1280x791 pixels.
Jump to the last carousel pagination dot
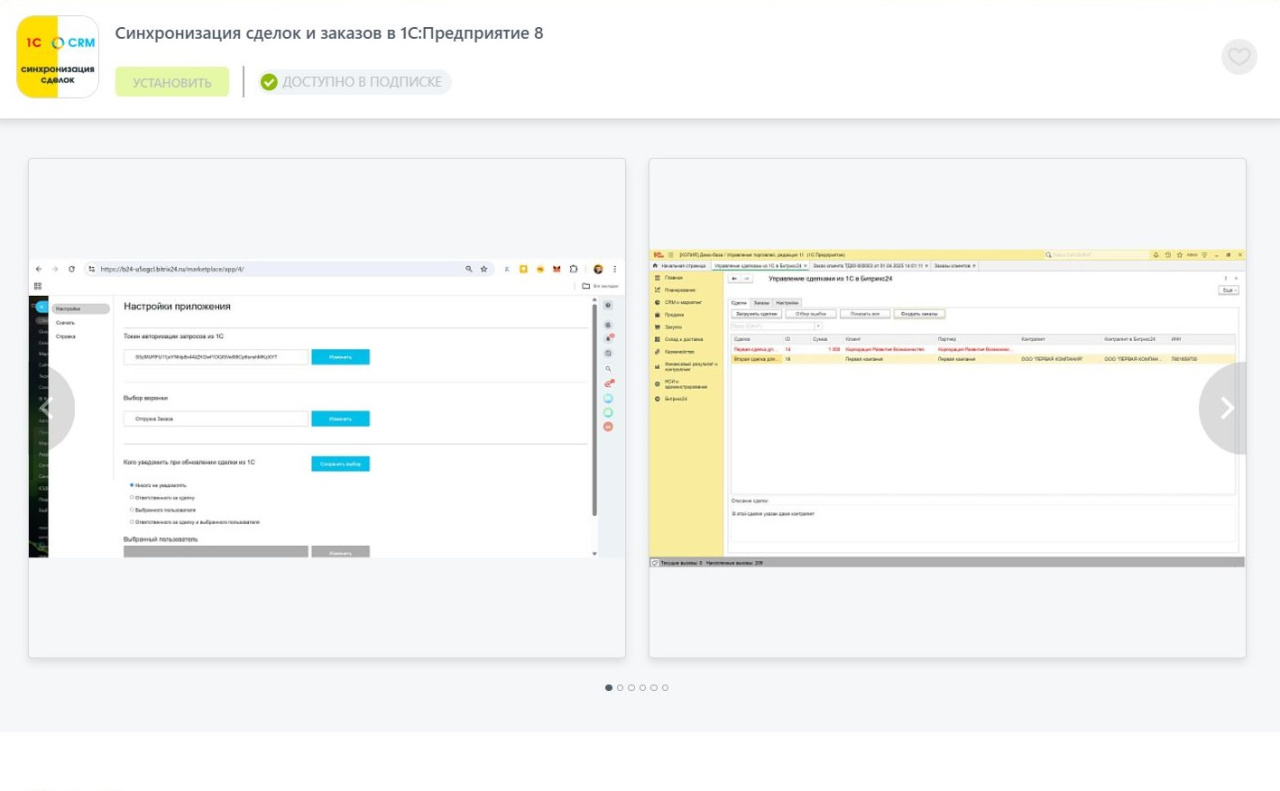click(665, 688)
